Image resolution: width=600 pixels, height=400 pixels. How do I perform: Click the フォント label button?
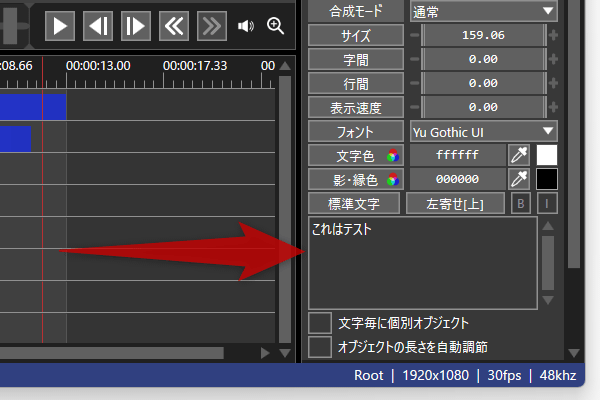pos(356,132)
